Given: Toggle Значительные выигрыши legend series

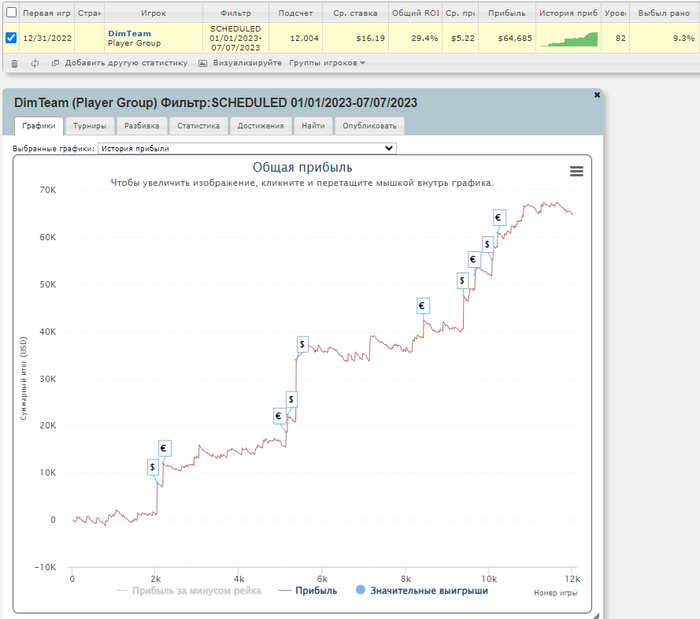Looking at the screenshot, I should pos(422,590).
